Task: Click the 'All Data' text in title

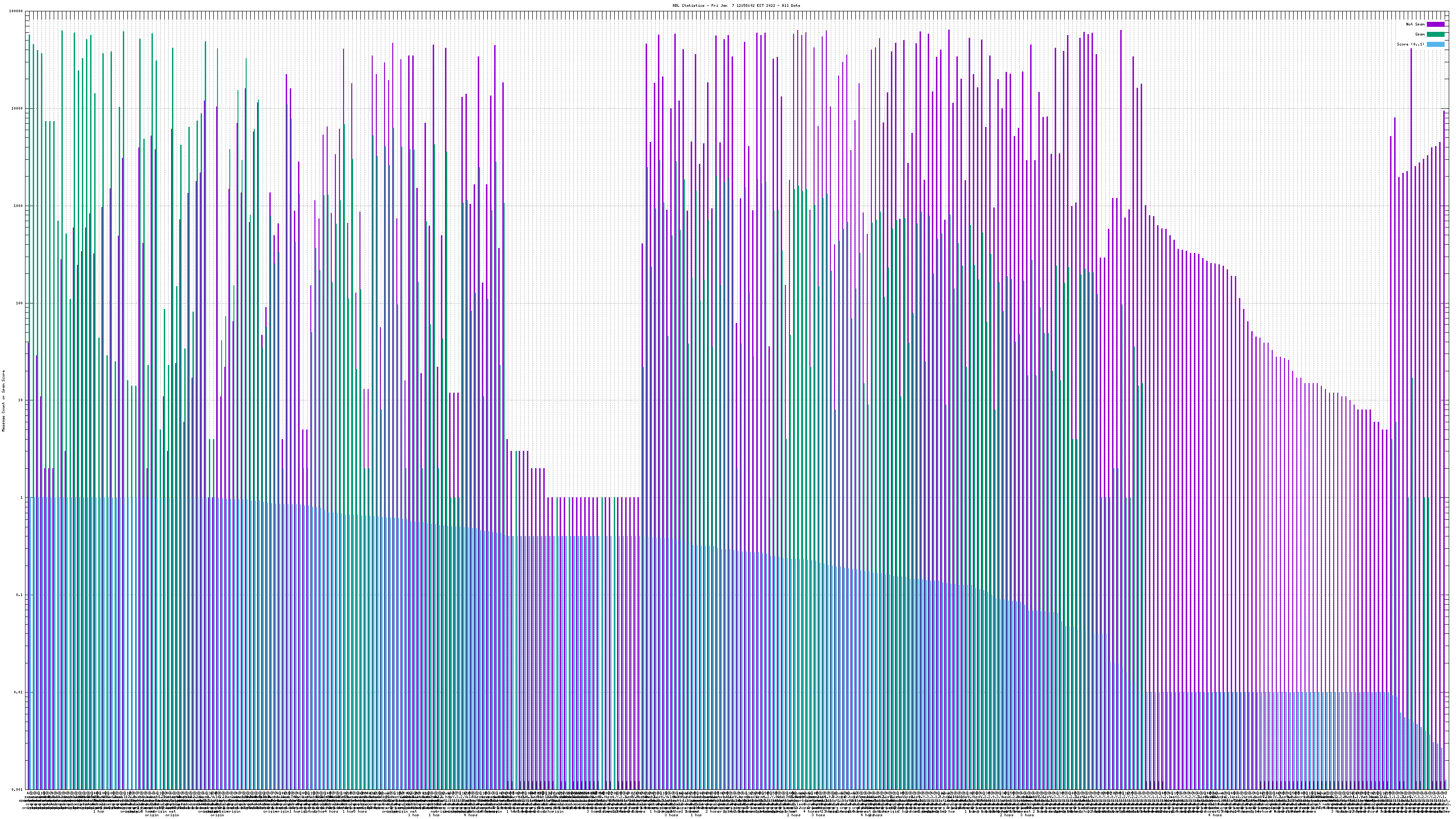Action: click(x=791, y=5)
